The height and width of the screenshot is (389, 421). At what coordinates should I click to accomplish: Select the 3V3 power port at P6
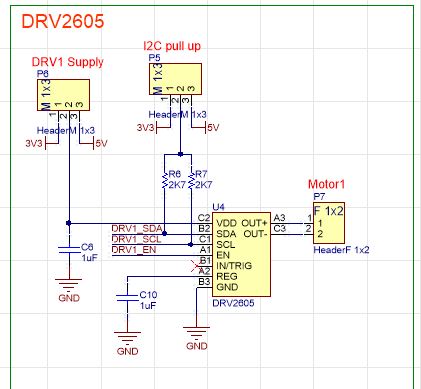(x=41, y=144)
